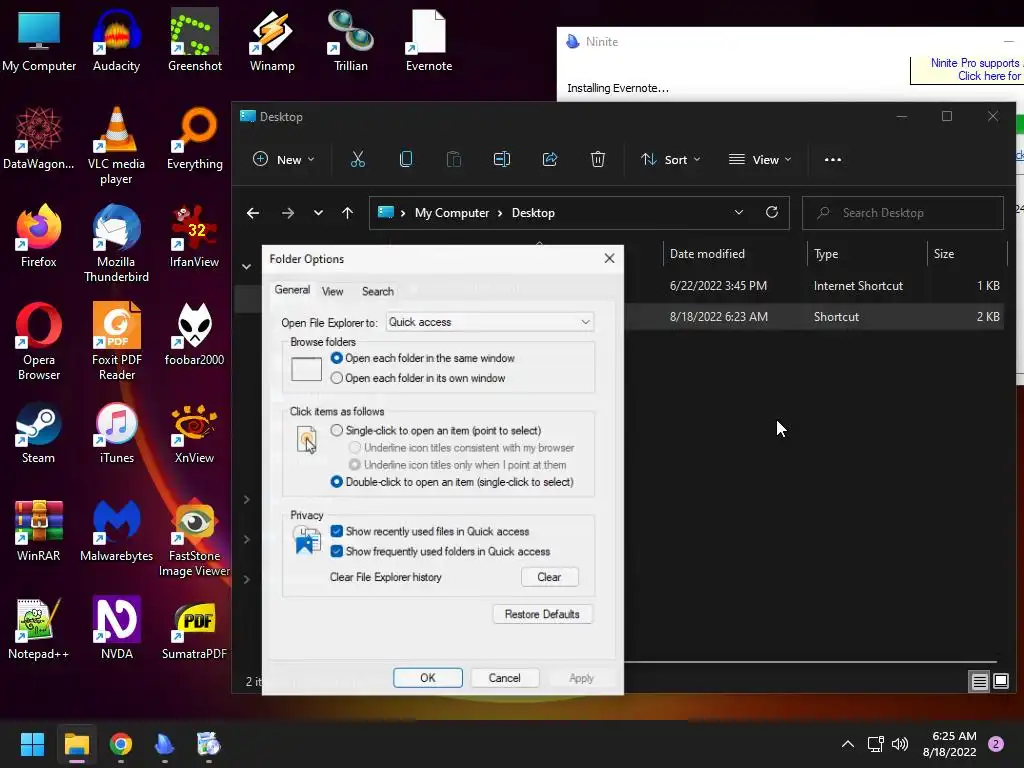Click the Search Desktop input field
This screenshot has height=768, width=1024.
point(903,213)
